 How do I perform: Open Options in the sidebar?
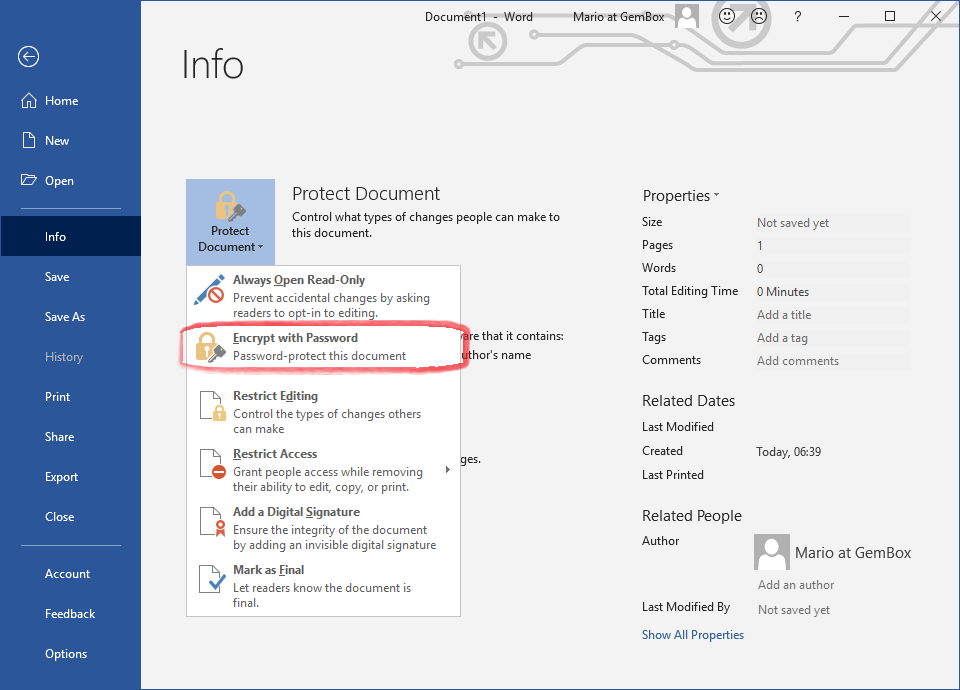(66, 654)
